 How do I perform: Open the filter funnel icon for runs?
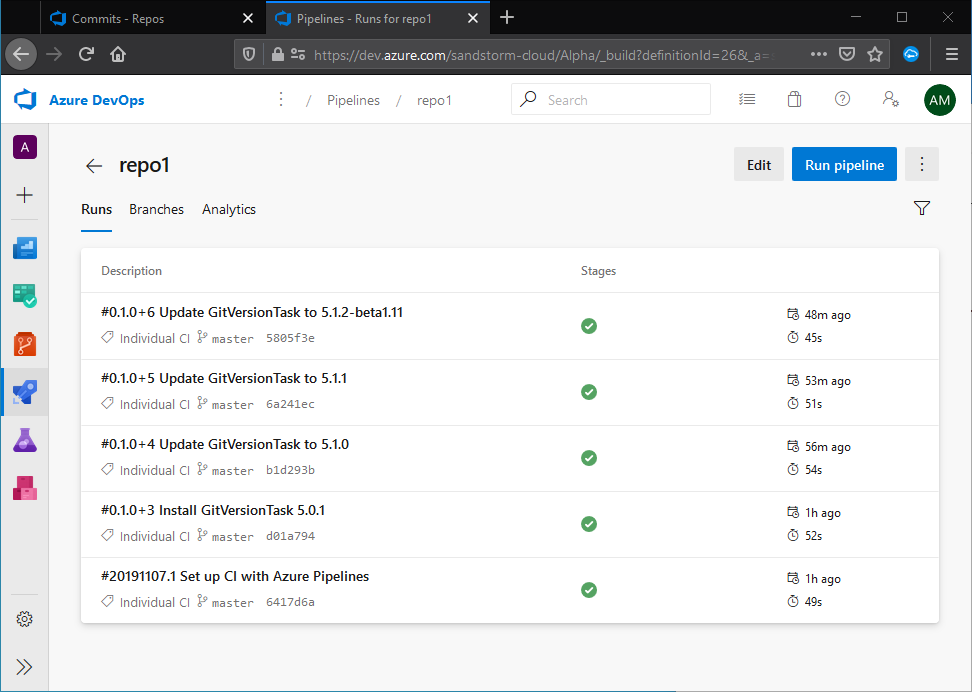[922, 208]
